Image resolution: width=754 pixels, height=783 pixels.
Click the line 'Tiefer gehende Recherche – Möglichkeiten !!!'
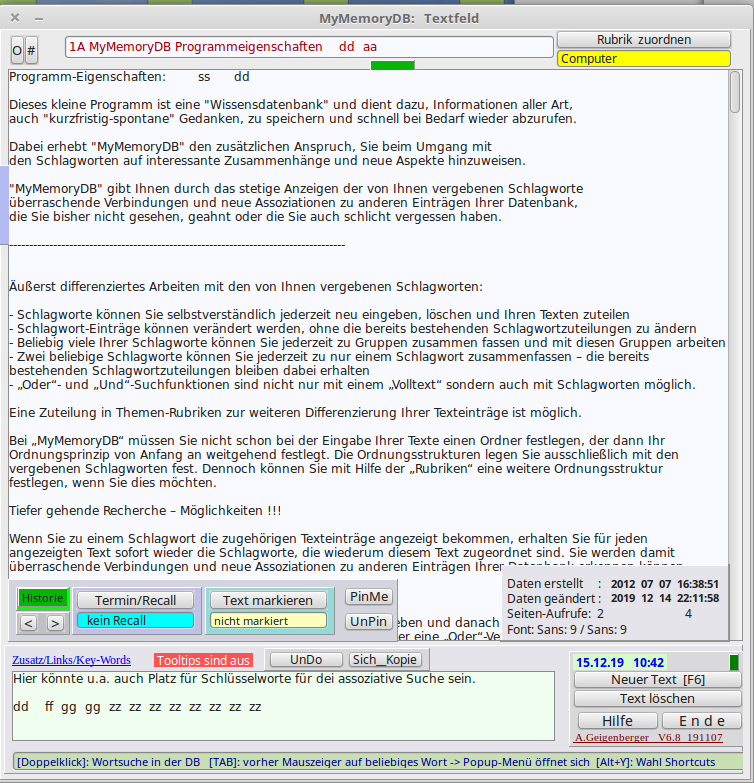coord(145,510)
